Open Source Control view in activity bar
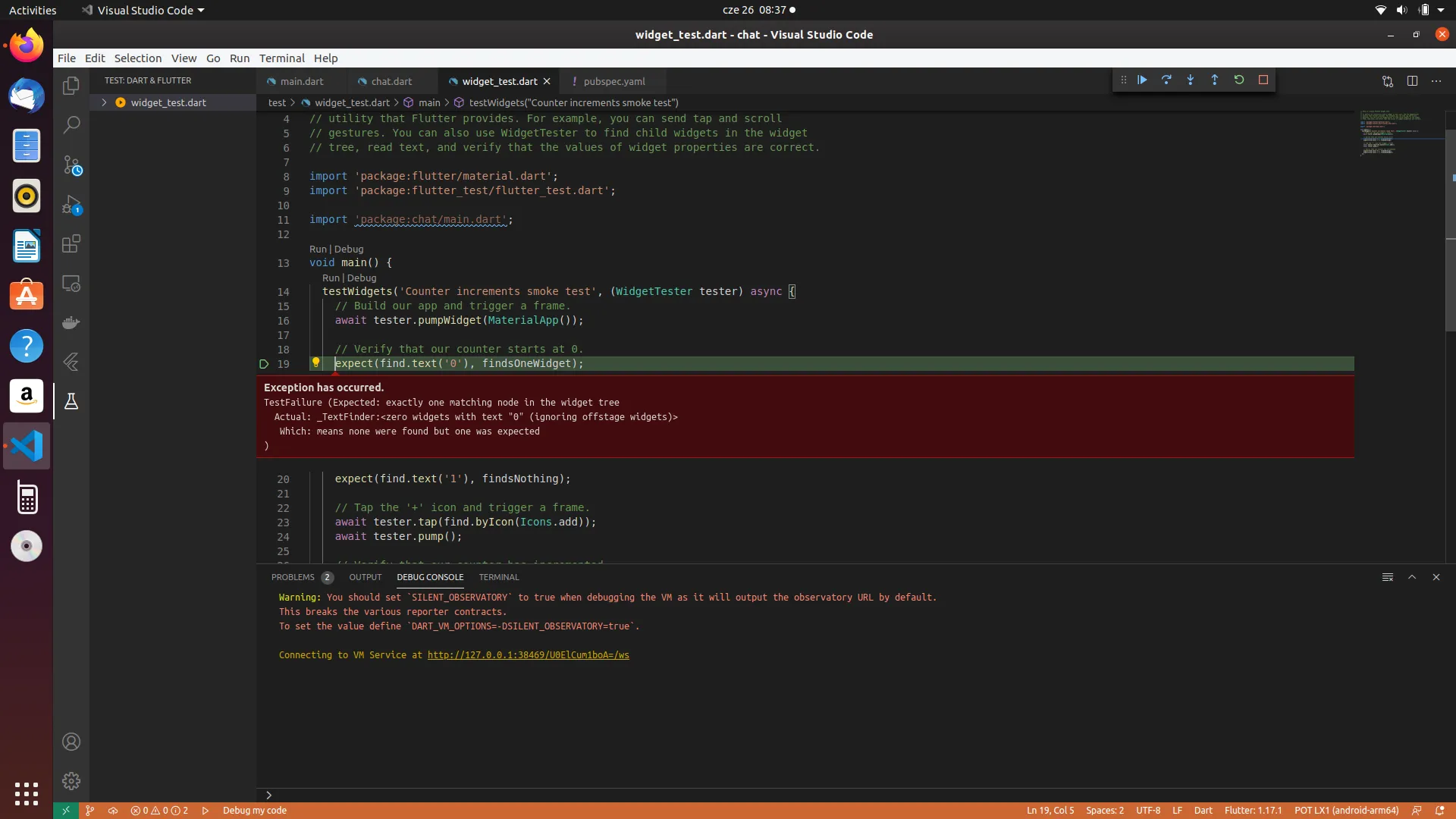 click(x=71, y=165)
